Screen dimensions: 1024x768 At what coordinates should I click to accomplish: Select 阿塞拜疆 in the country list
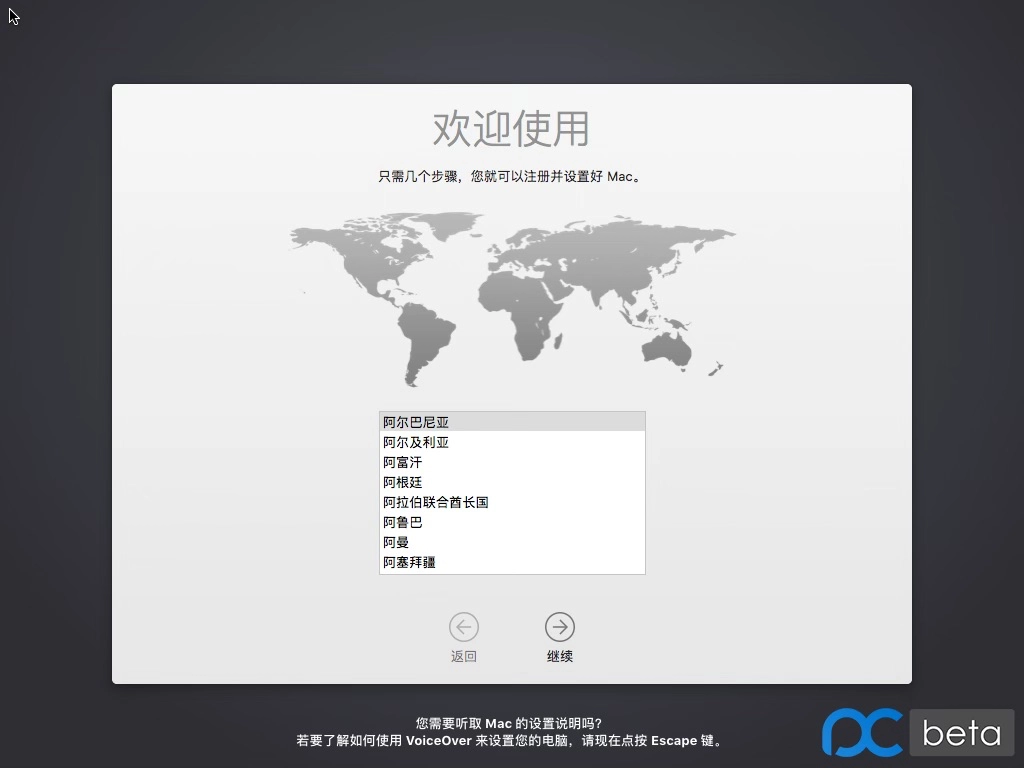[512, 562]
